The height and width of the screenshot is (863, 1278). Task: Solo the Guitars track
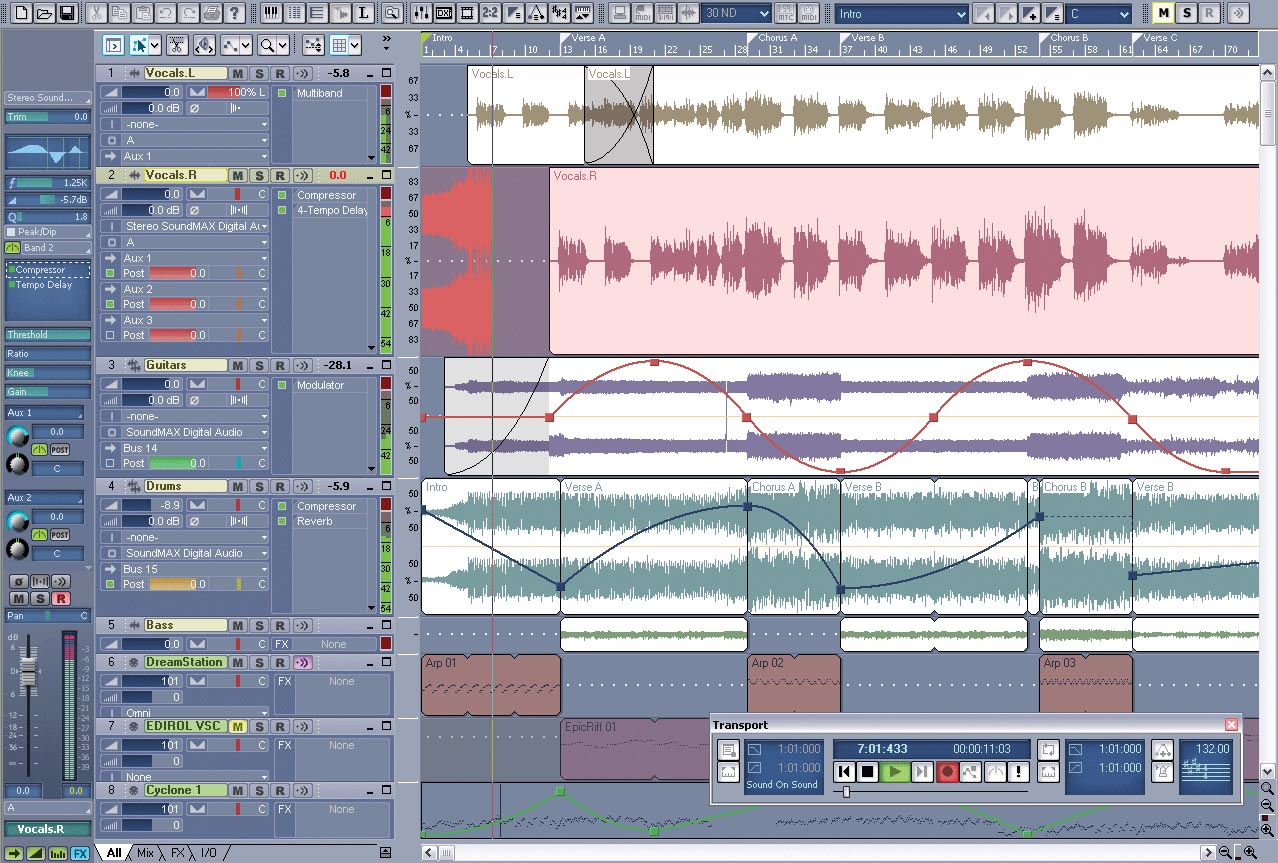point(258,366)
